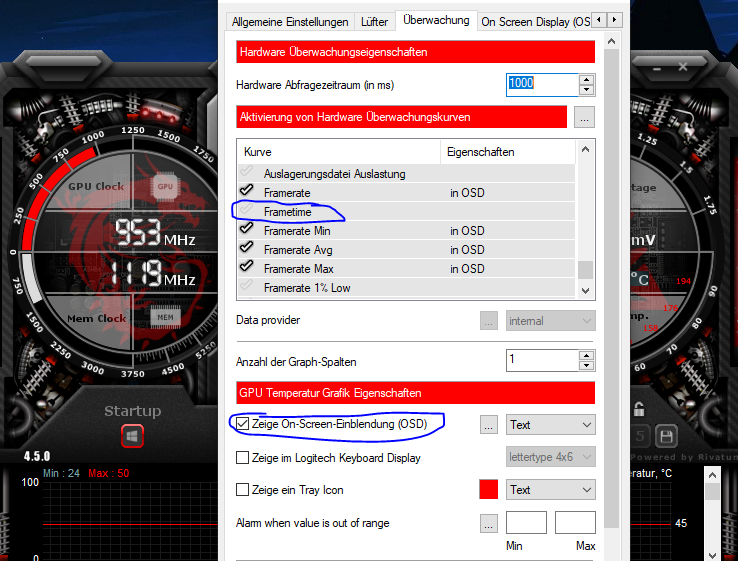This screenshot has height=561, width=738.
Task: Toggle the Framerate Avg checkmark
Action: [x=247, y=247]
